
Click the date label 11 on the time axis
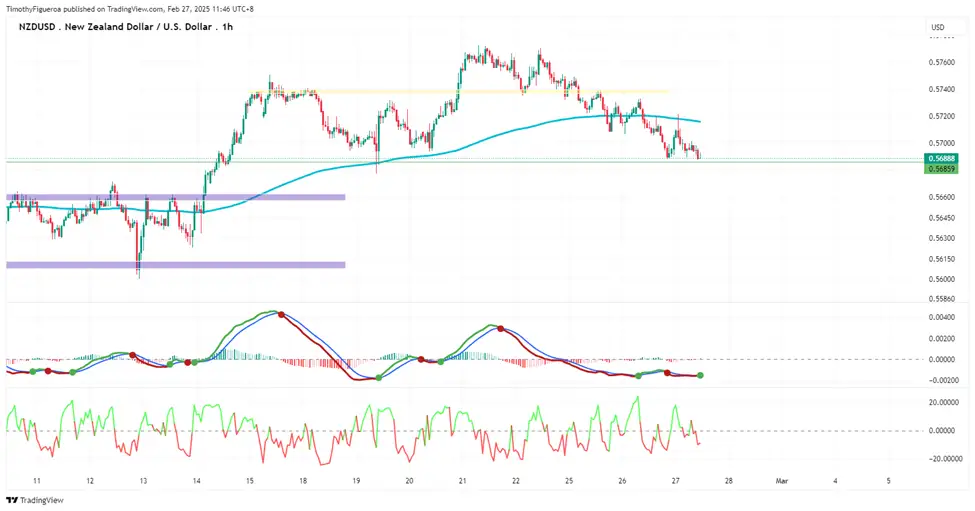[x=37, y=481]
